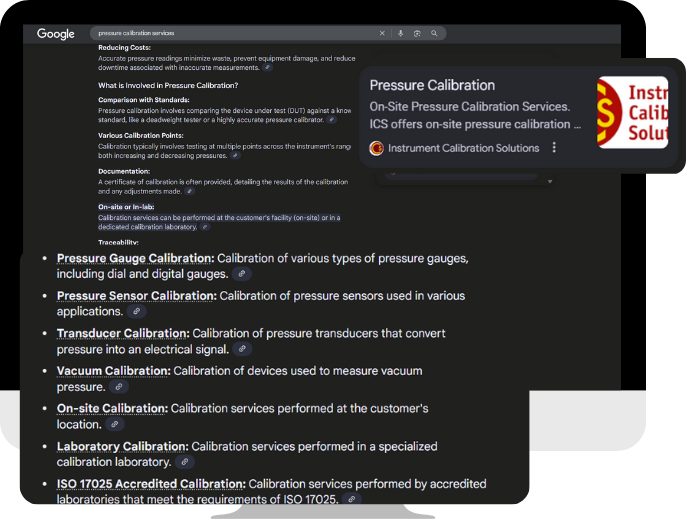Click the Google logo

pyautogui.click(x=56, y=34)
